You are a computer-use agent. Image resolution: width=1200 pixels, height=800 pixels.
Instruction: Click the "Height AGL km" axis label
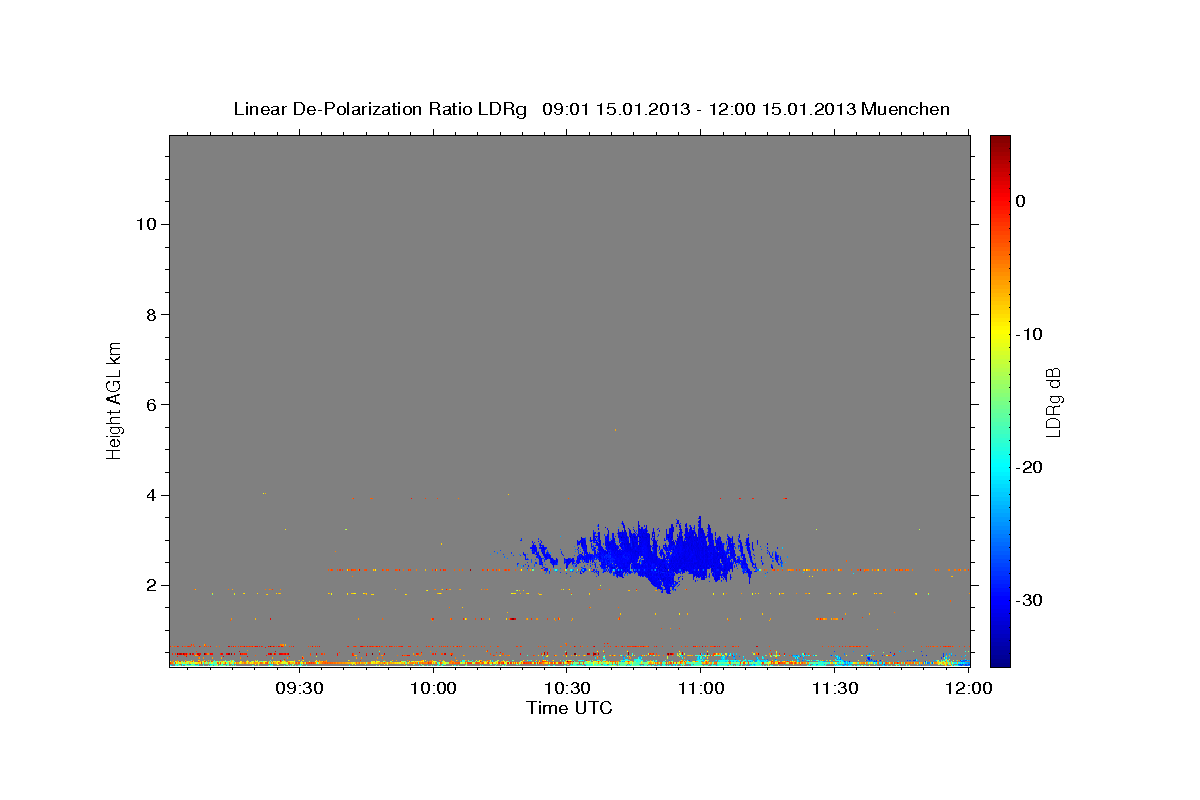point(114,400)
